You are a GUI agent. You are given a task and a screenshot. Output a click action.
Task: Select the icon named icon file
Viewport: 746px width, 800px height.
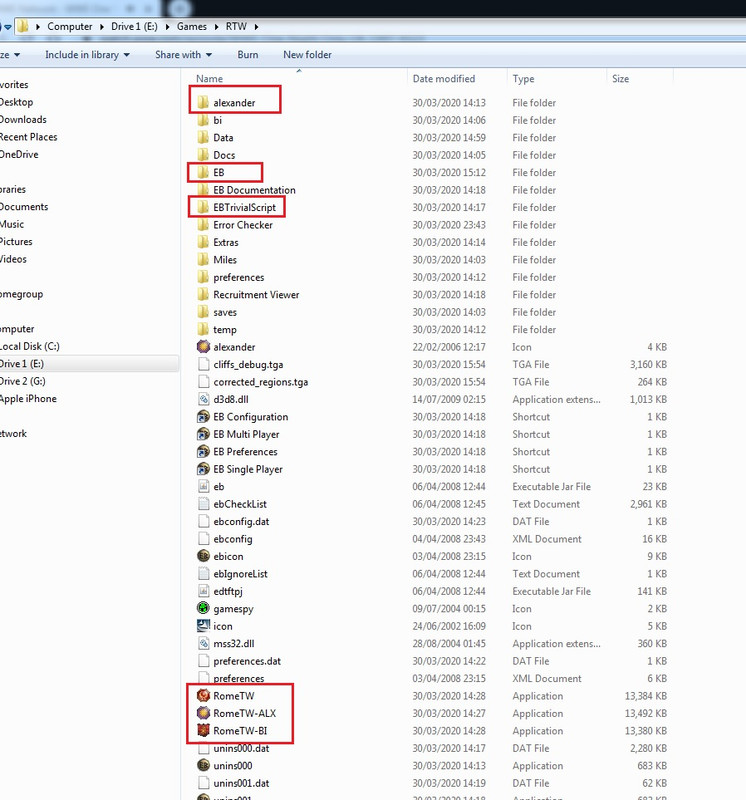[203, 626]
